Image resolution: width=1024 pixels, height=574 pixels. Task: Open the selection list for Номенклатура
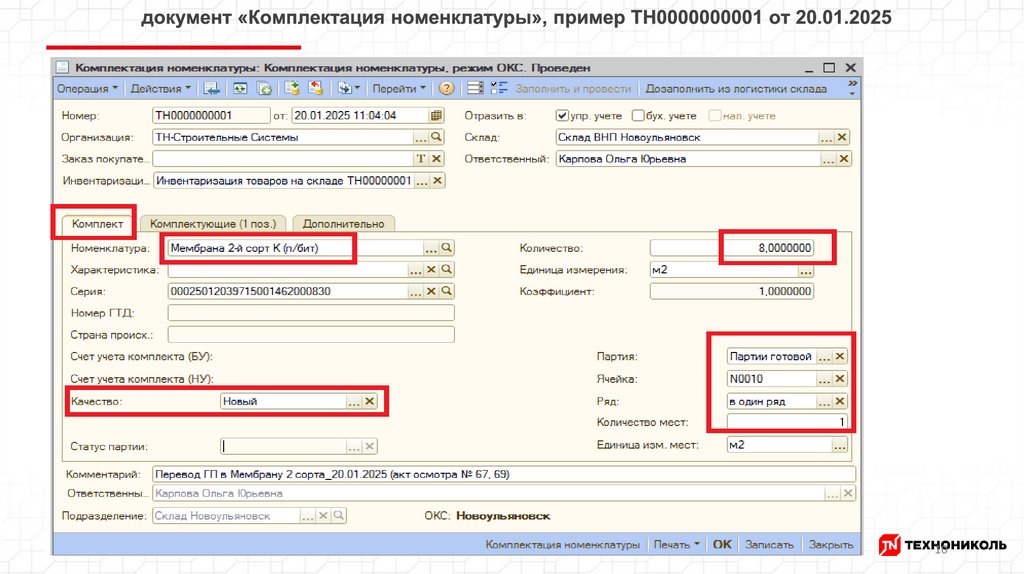click(x=430, y=248)
